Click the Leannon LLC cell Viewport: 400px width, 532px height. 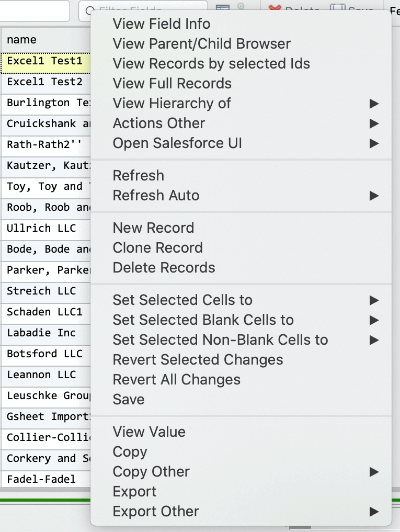coord(46,377)
